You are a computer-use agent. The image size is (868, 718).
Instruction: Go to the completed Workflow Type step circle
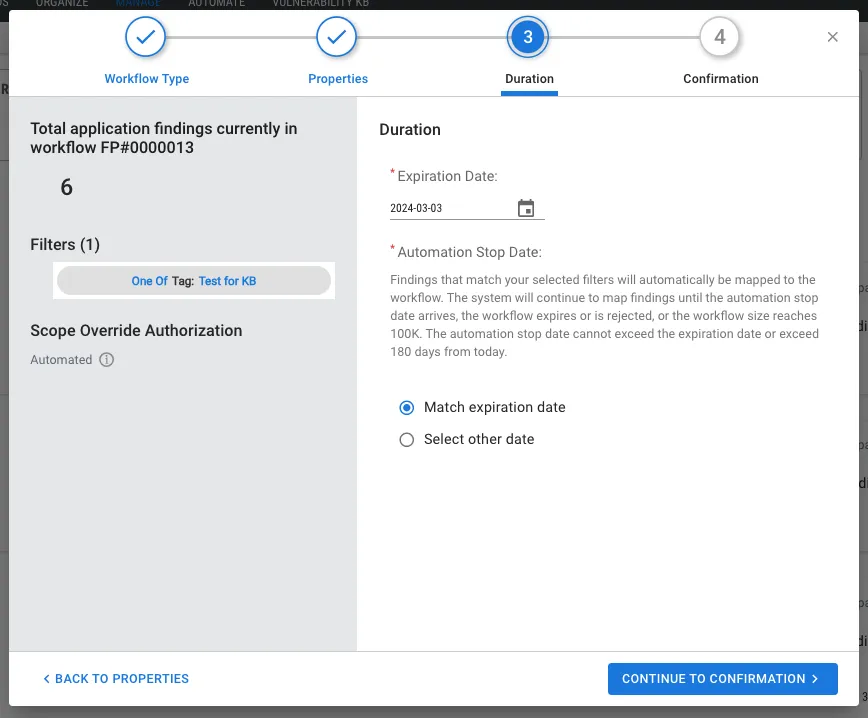coord(146,37)
